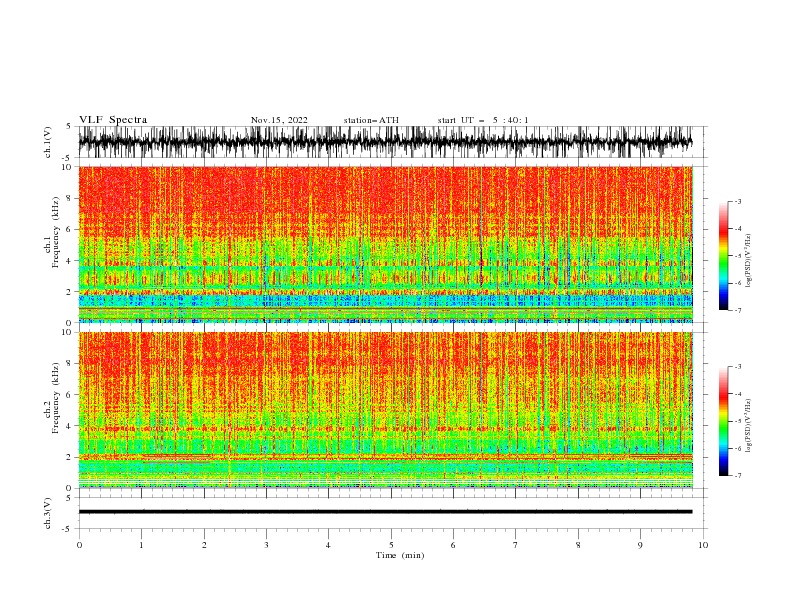The width and height of the screenshot is (792, 612).
Task: Click the "ch.3(V)" axis label
Action: tap(48, 513)
